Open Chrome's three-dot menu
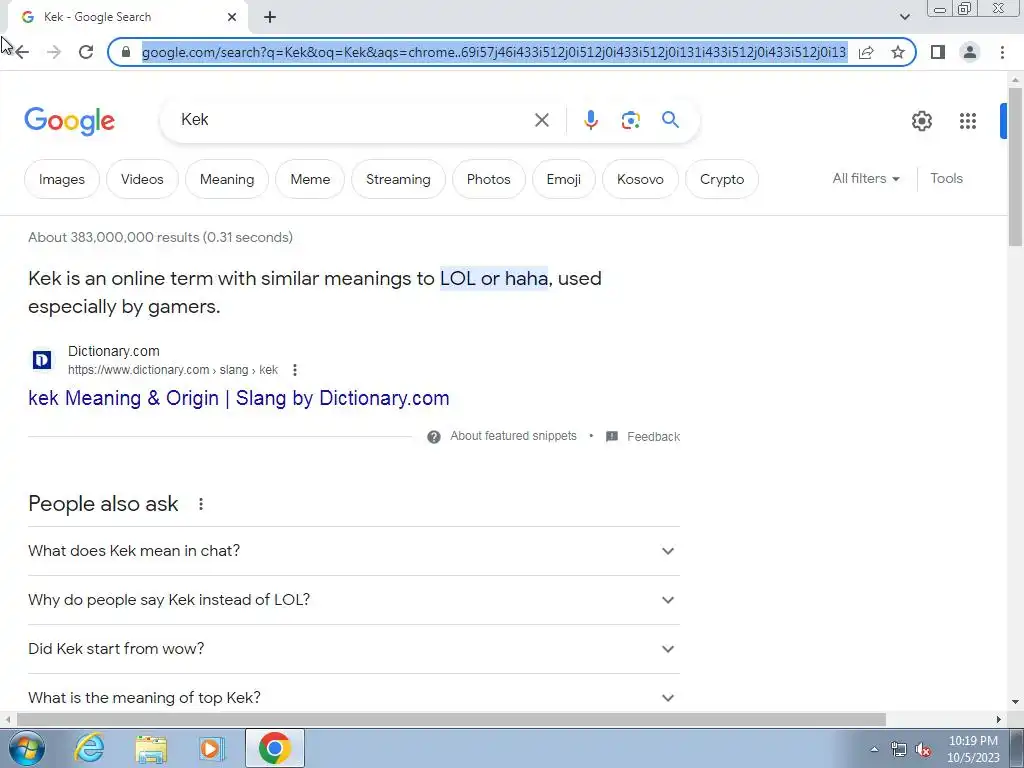The width and height of the screenshot is (1024, 768). tap(1002, 52)
